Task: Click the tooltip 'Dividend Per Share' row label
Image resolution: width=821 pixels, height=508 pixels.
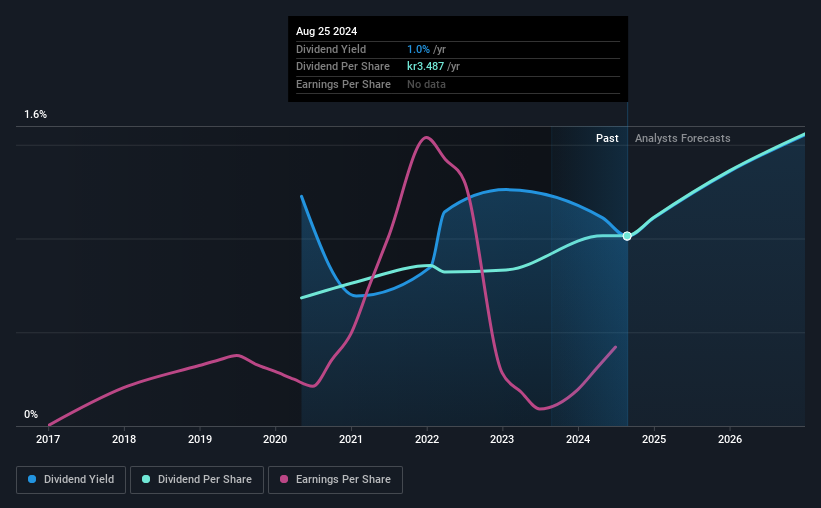Action: pyautogui.click(x=343, y=67)
